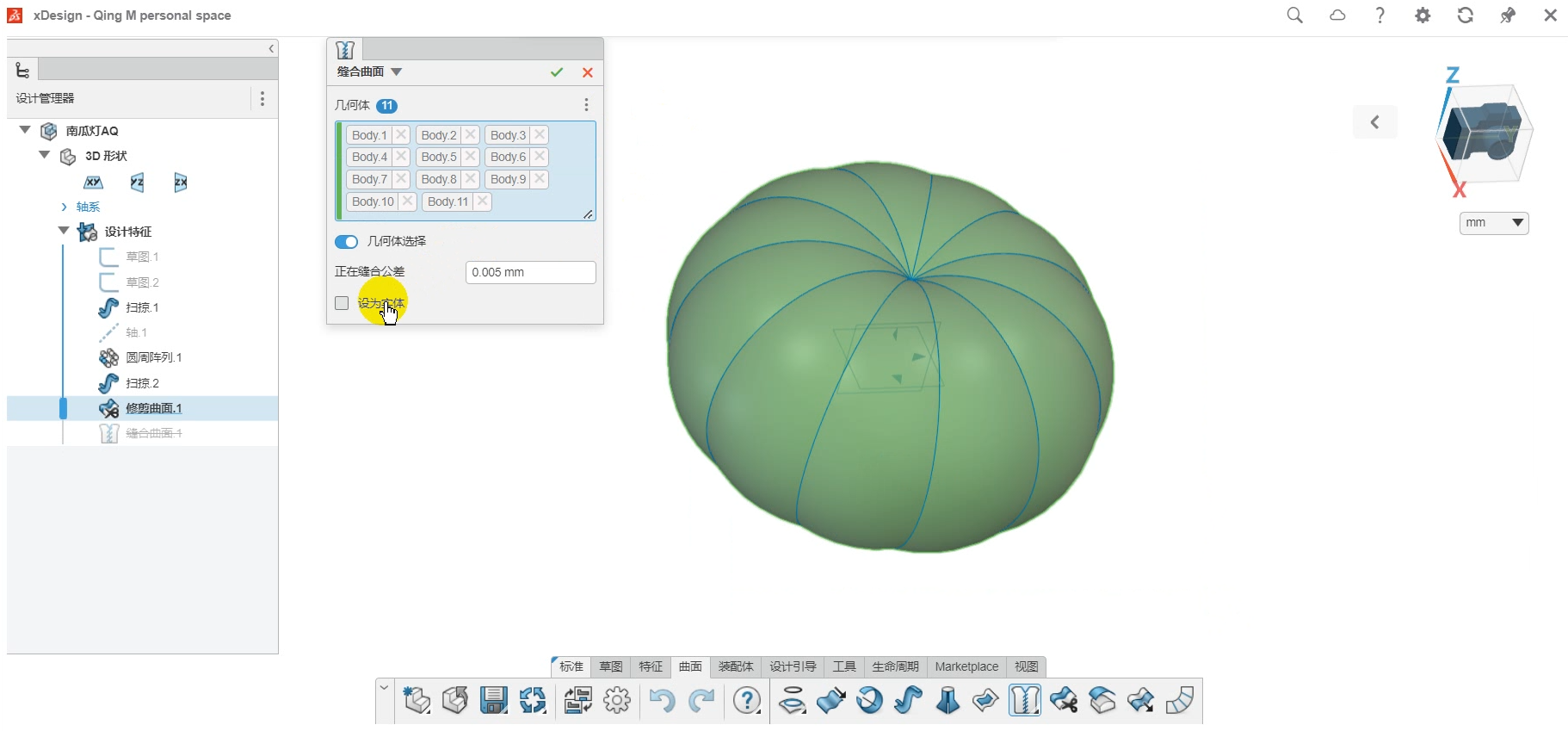Screen dimensions: 1568x731
Task: Switch to the 草图 tab
Action: [611, 666]
